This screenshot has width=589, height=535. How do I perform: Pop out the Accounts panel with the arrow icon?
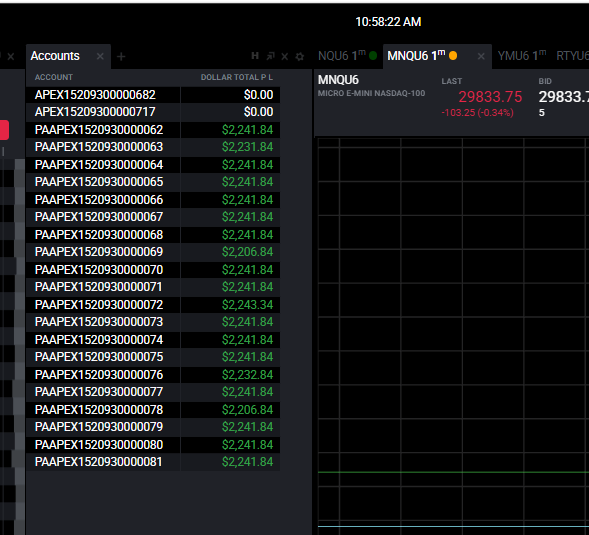270,56
